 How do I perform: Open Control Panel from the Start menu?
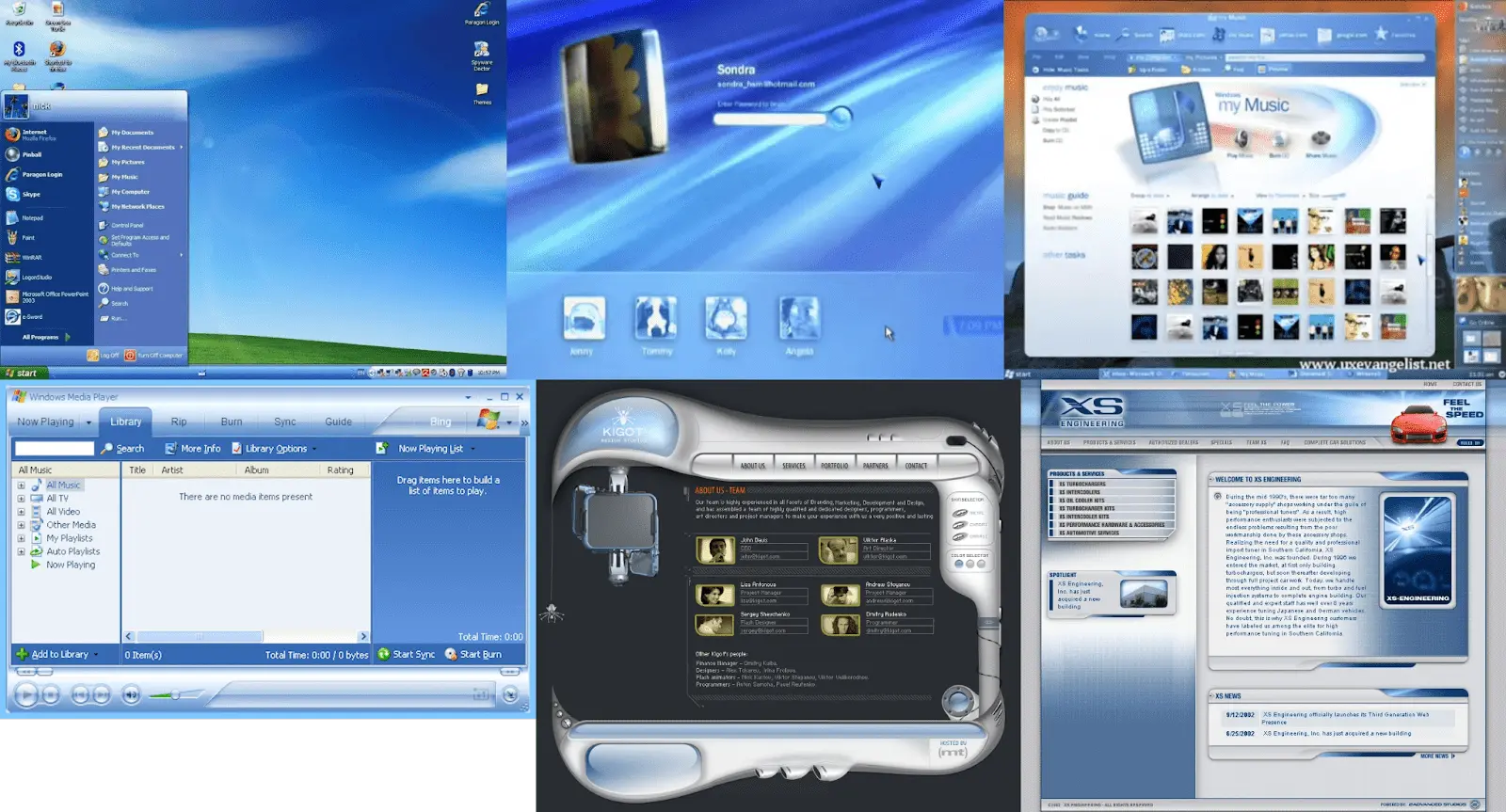[x=126, y=226]
